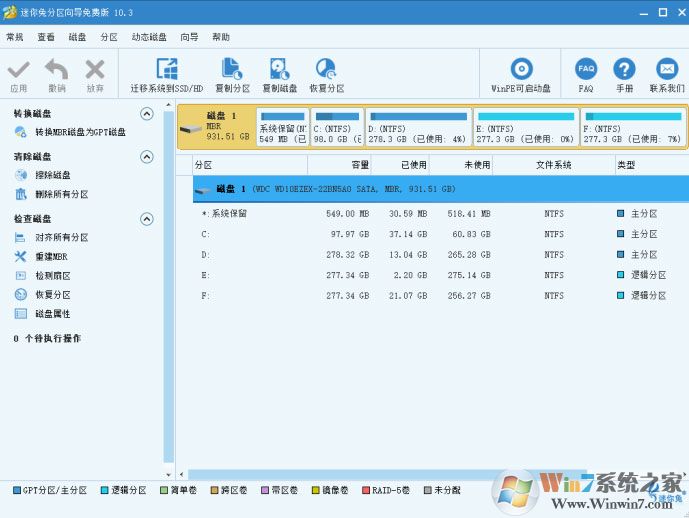Open the FAQ help icon
This screenshot has height=518, width=689.
[586, 70]
